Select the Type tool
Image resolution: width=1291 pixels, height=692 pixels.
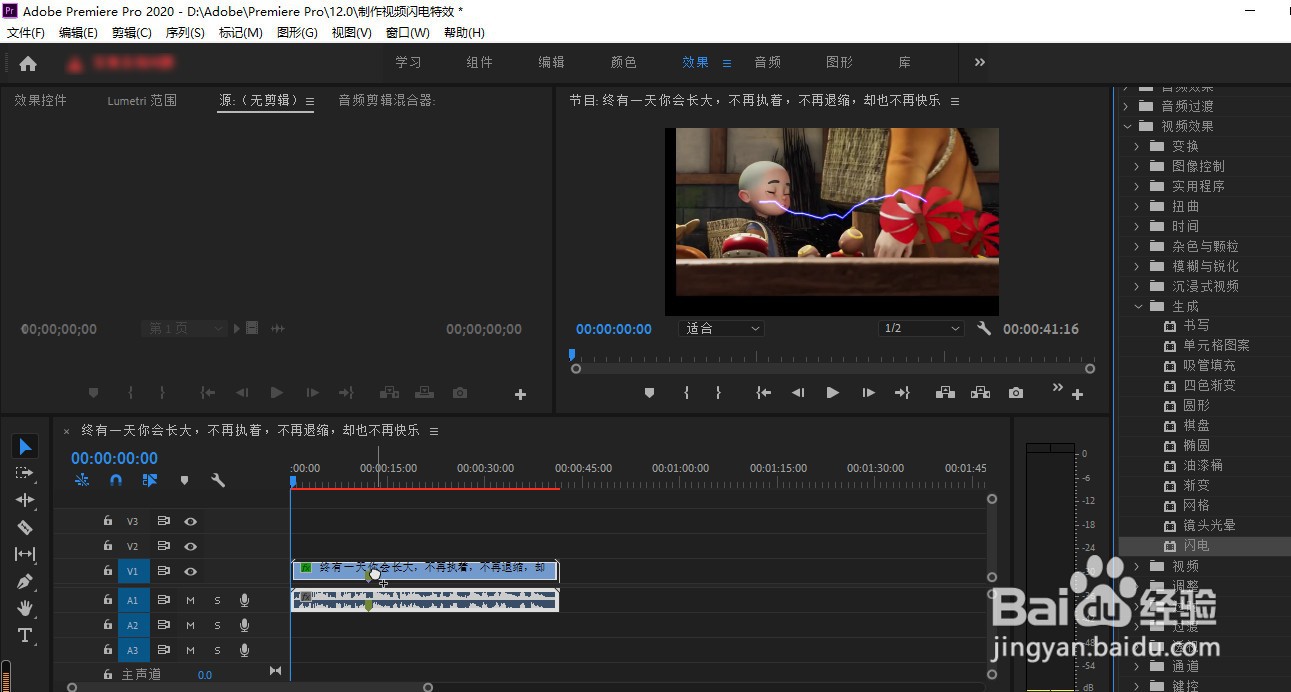coord(25,635)
